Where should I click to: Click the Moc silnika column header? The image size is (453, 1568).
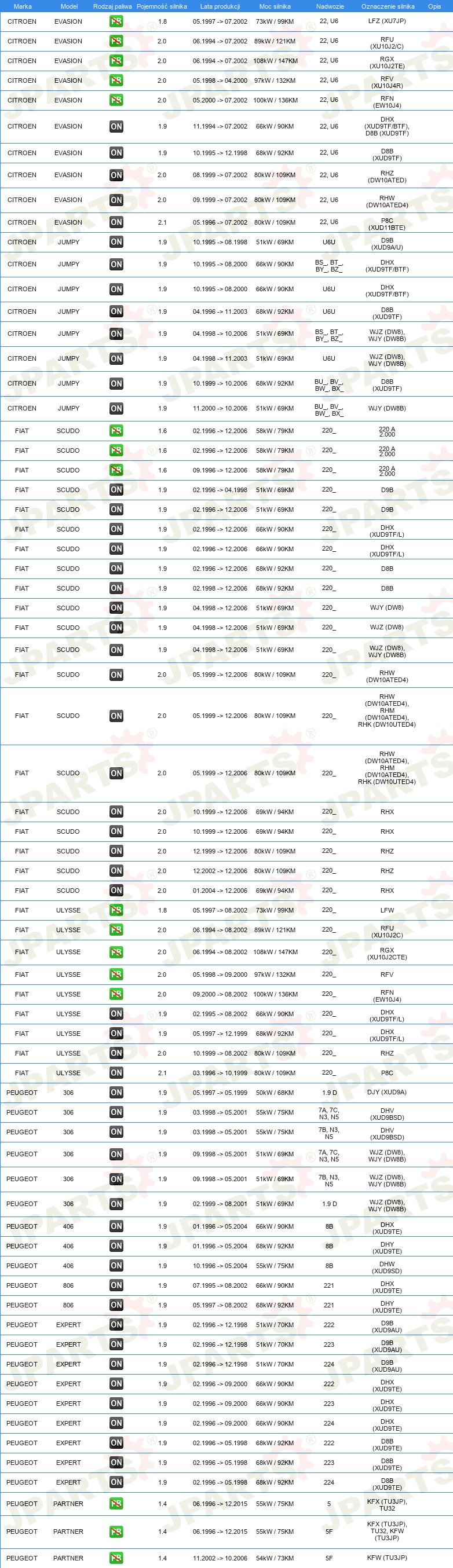[x=275, y=6]
